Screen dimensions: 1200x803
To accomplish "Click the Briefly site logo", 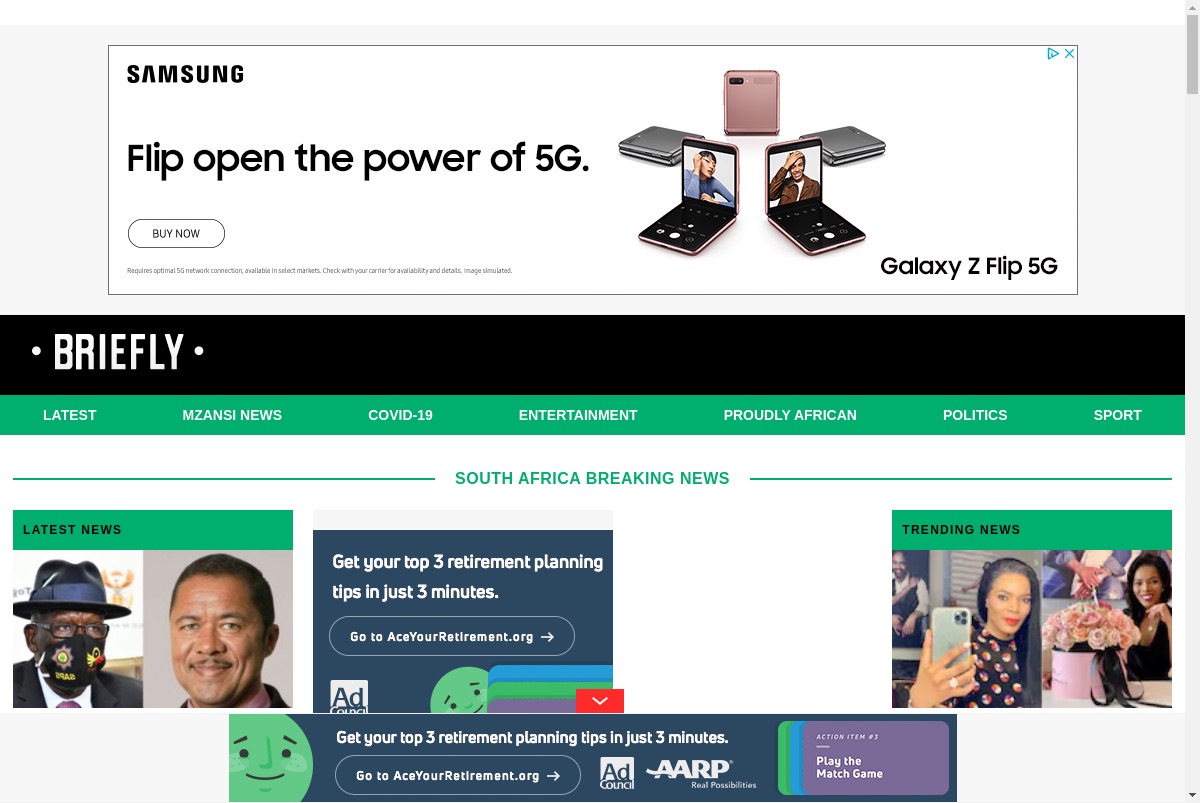I will (x=118, y=352).
